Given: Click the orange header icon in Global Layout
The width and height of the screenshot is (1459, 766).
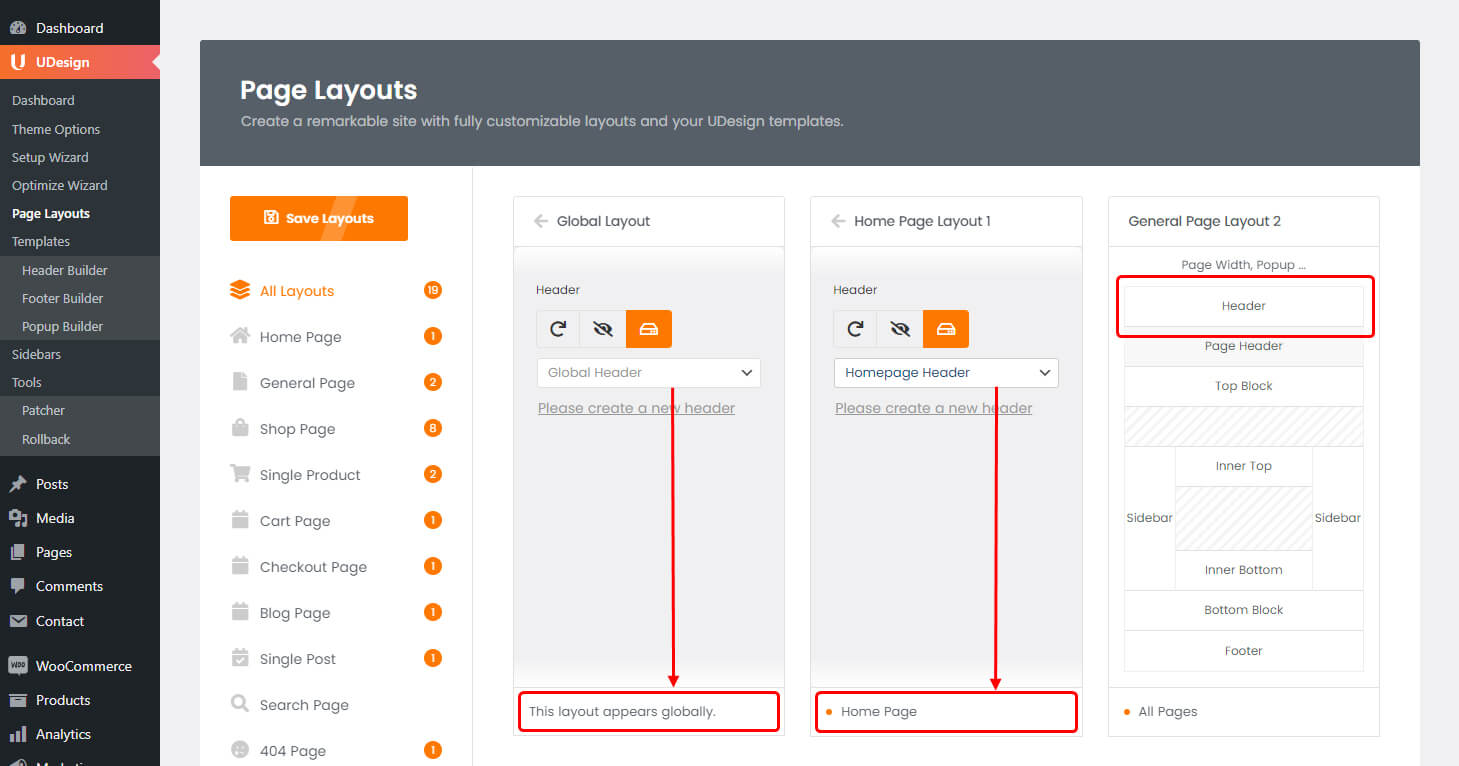Looking at the screenshot, I should tap(649, 329).
